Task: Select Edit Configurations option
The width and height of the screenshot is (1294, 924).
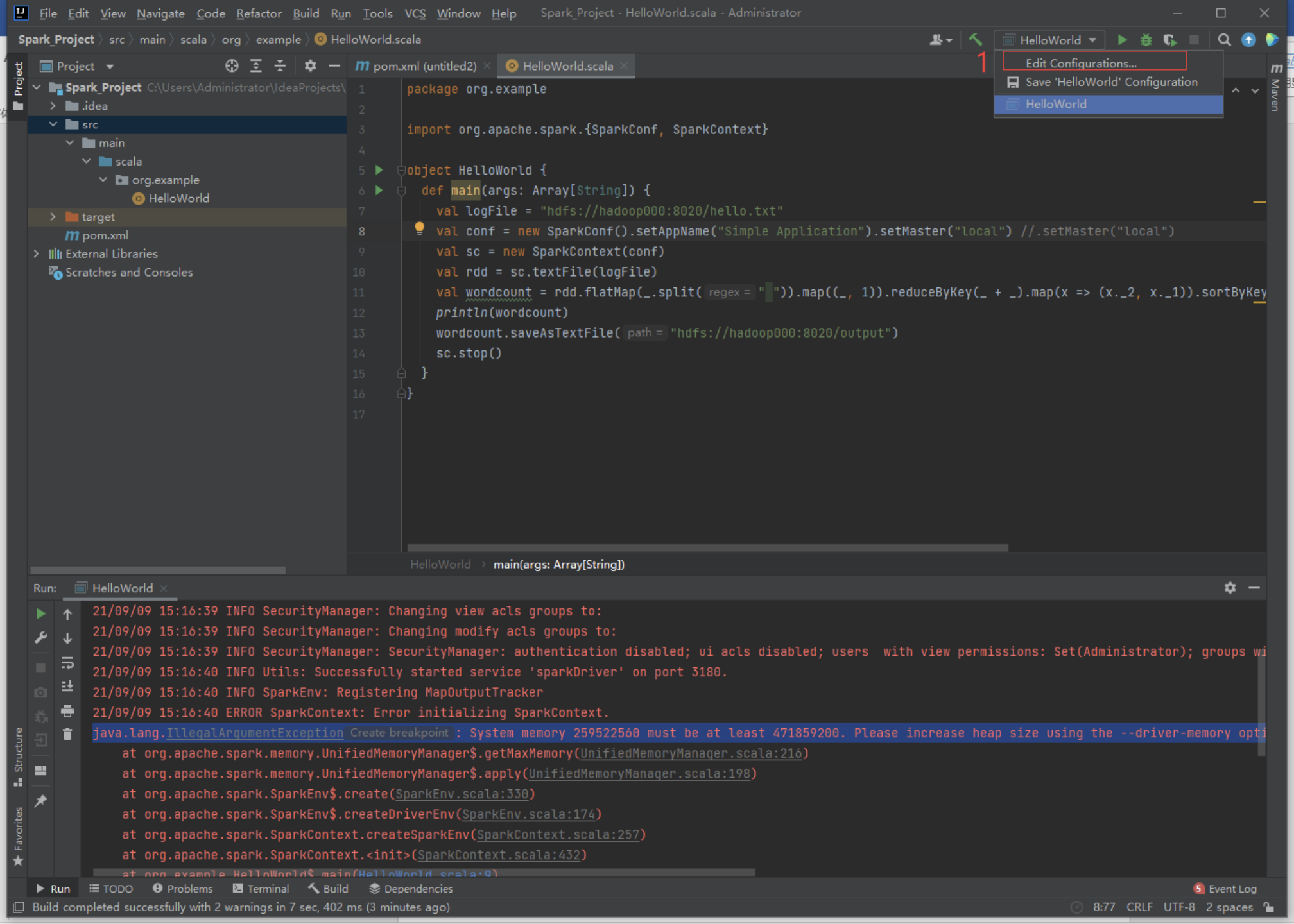Action: pos(1080,63)
